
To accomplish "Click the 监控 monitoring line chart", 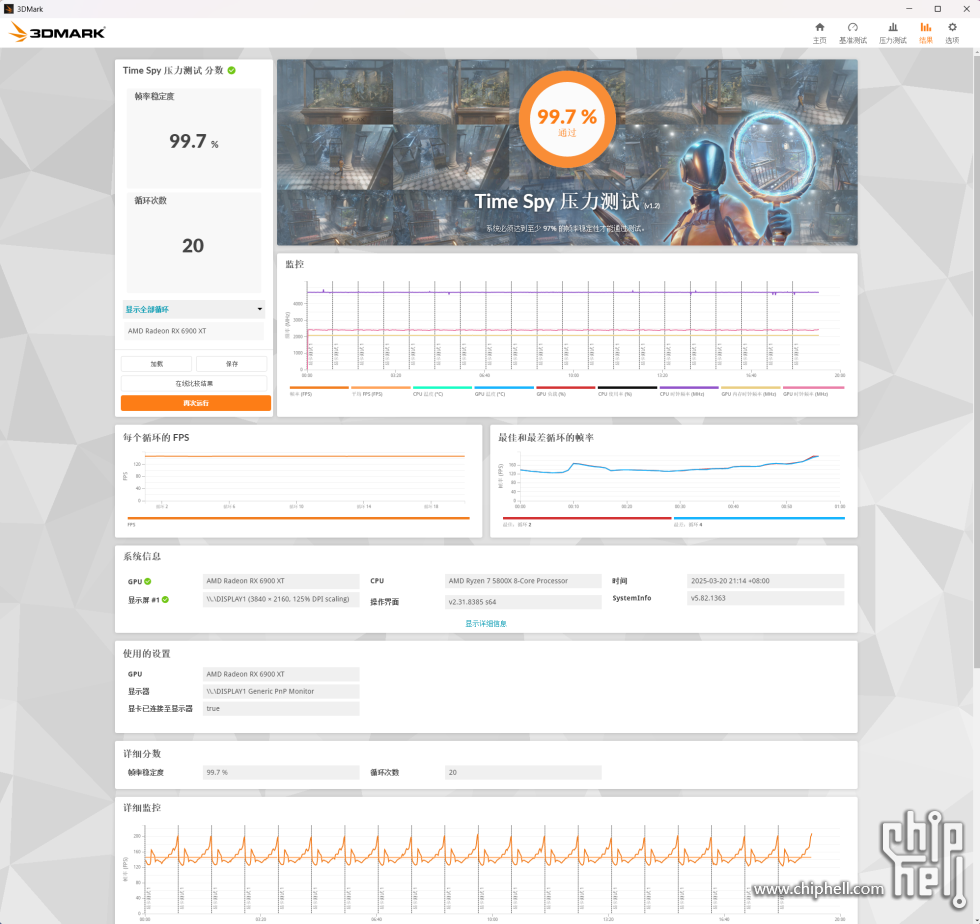I will pos(567,329).
